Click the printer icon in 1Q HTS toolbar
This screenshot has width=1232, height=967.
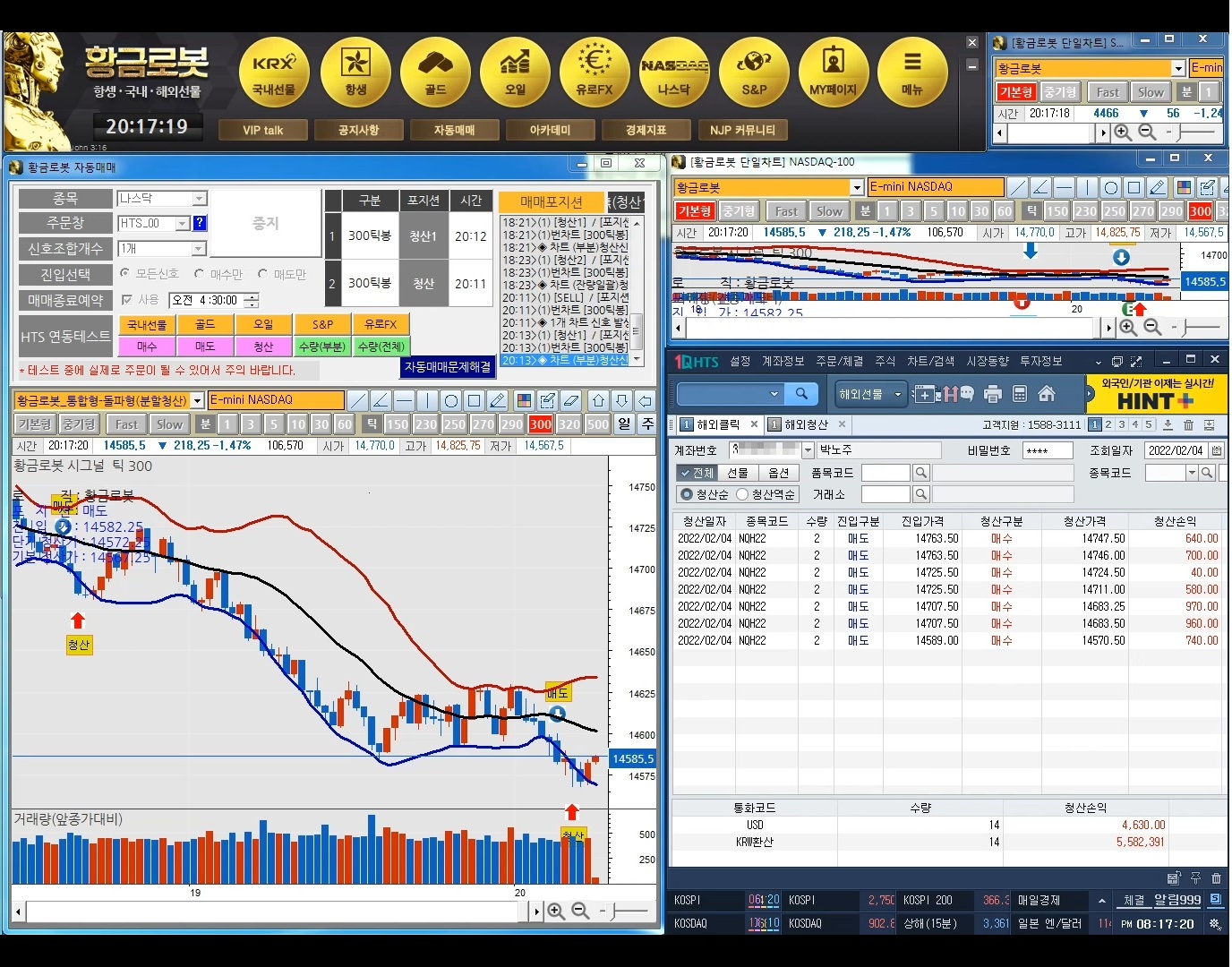click(992, 394)
